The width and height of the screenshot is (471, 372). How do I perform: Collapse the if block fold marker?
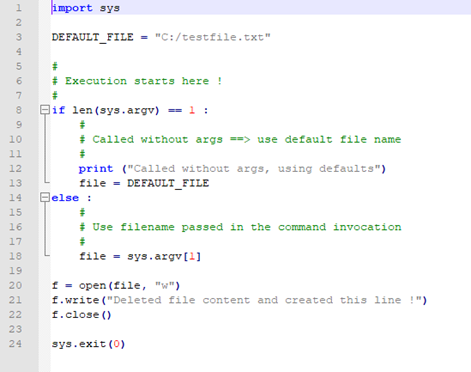click(x=44, y=110)
